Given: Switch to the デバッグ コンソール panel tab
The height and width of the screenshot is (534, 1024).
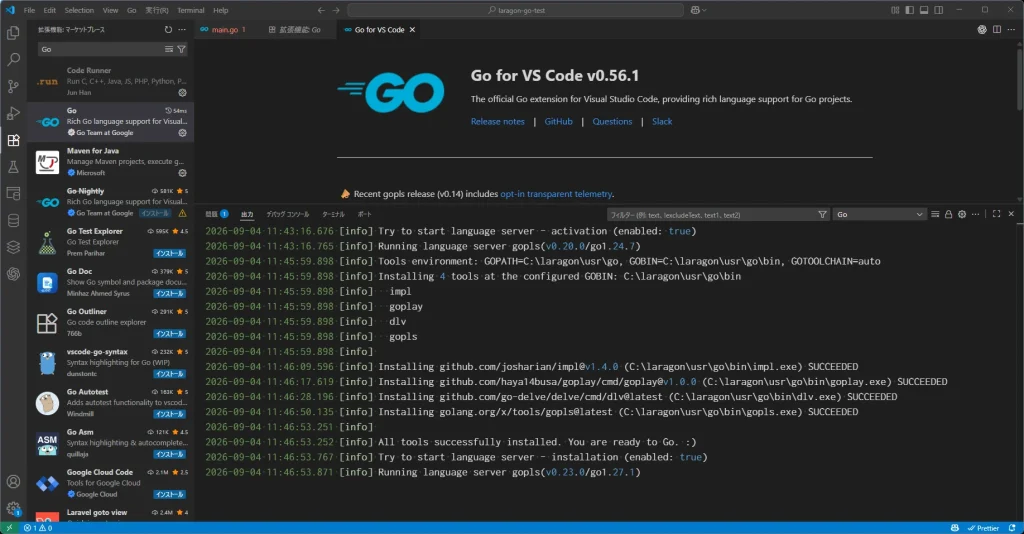Looking at the screenshot, I should click(287, 214).
